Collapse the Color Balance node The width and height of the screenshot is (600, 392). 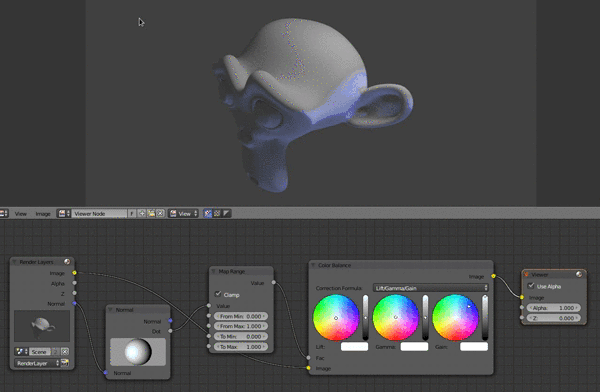313,265
